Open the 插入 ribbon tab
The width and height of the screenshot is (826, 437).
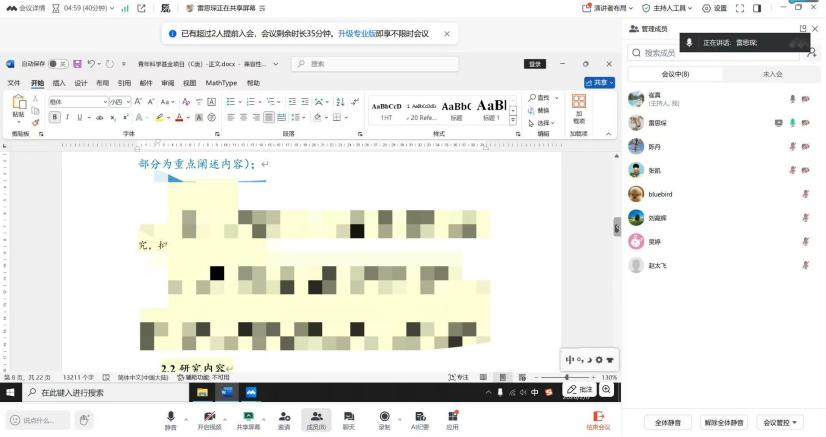59,83
